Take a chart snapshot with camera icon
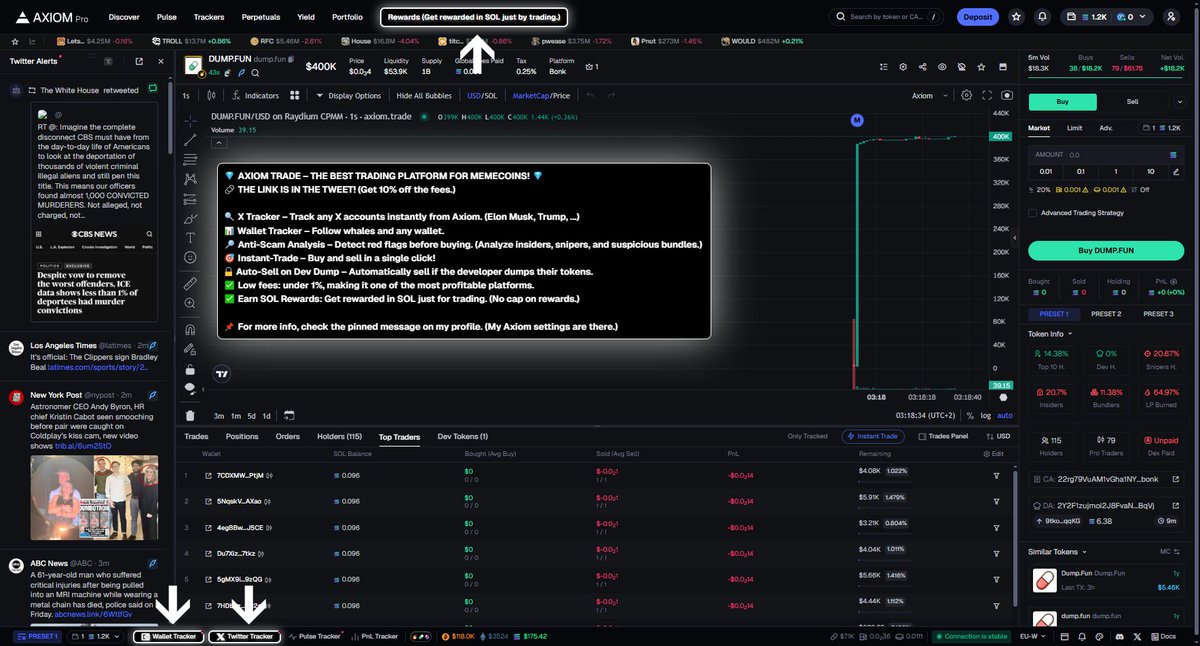The height and width of the screenshot is (646, 1200). [1007, 95]
